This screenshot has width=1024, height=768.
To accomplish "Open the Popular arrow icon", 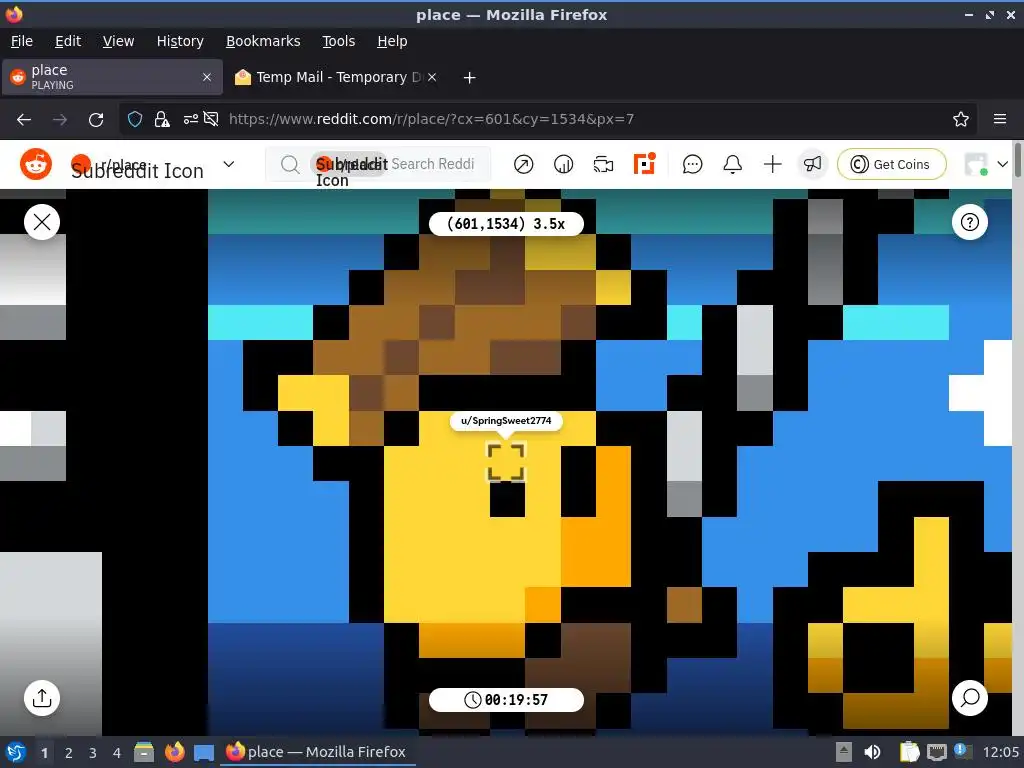I will click(x=523, y=164).
